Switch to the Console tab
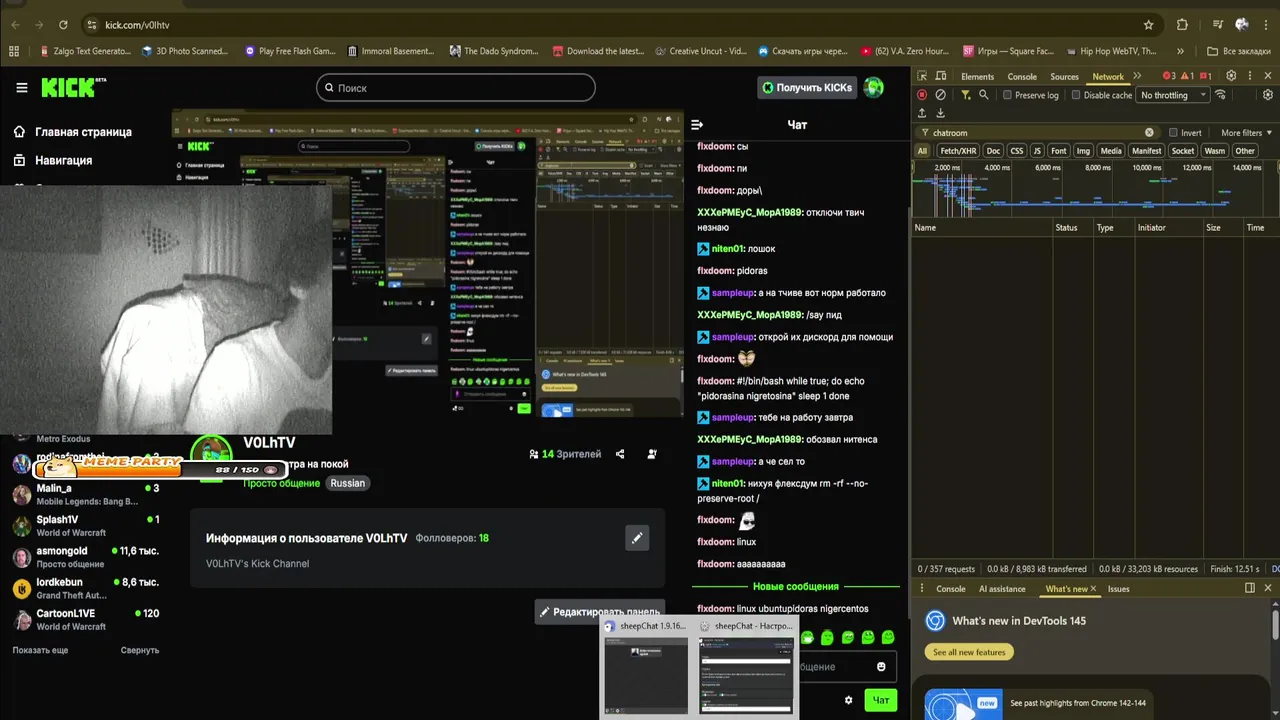Viewport: 1280px width, 720px height. [x=1022, y=77]
